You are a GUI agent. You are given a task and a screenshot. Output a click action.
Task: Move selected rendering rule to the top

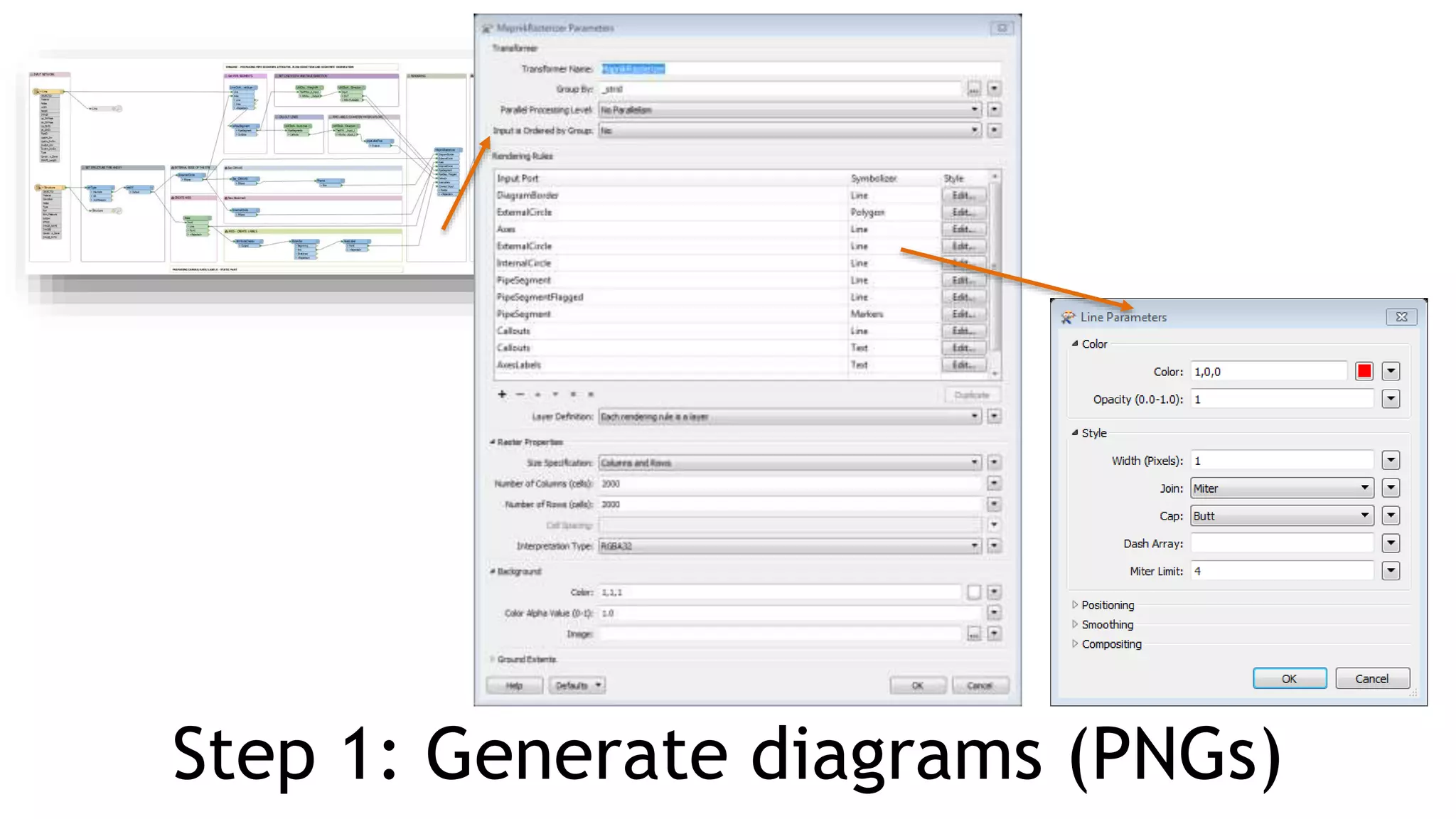click(573, 394)
